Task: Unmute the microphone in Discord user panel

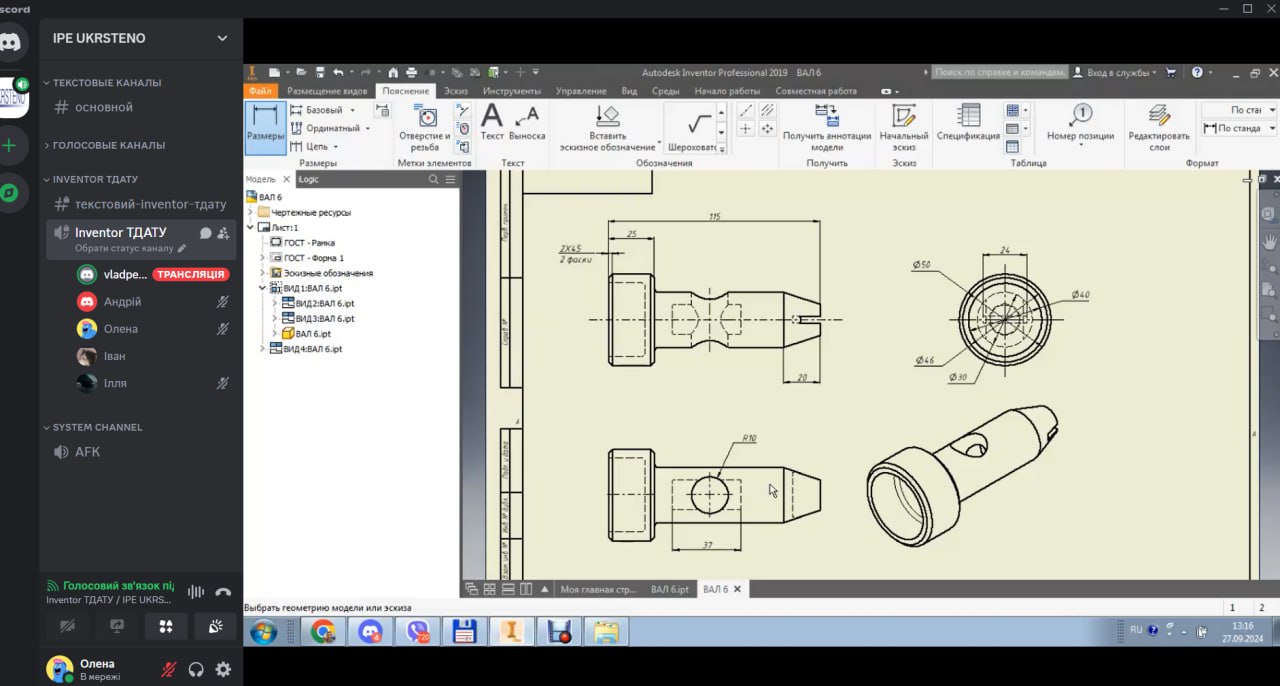Action: (x=170, y=670)
